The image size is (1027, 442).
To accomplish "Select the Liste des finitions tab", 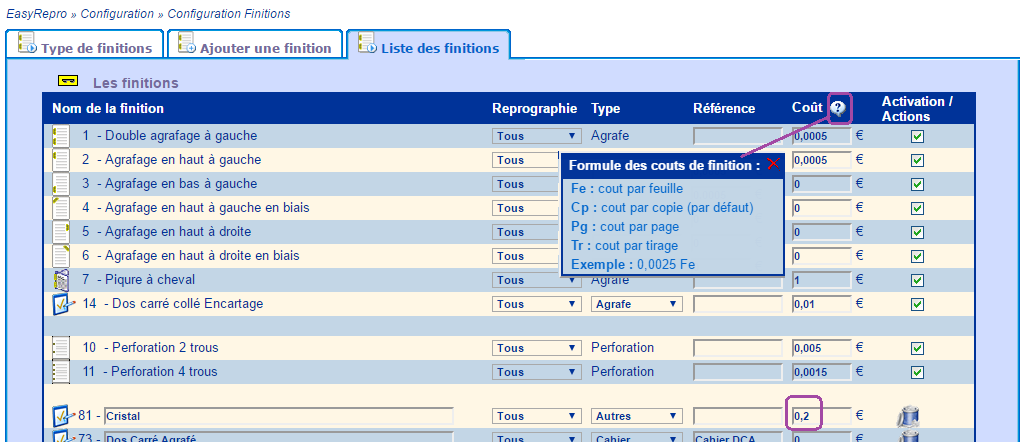I will [x=428, y=47].
